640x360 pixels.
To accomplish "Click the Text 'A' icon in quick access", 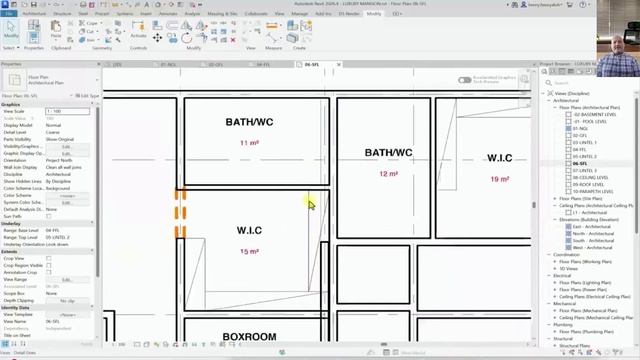I will (x=146, y=4).
